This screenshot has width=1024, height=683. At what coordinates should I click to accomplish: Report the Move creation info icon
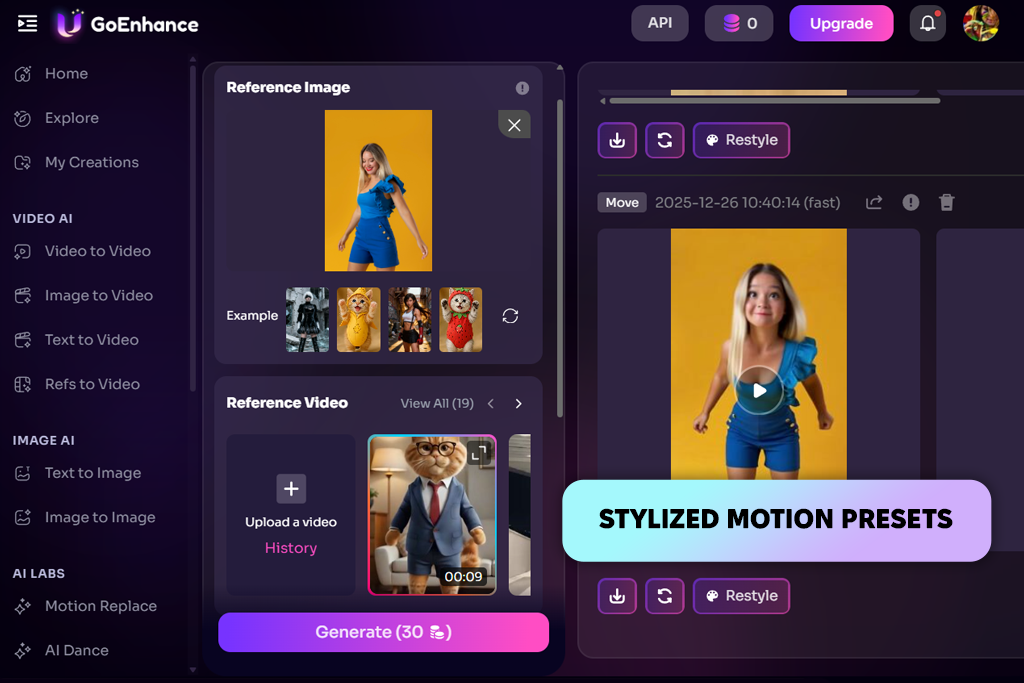pyautogui.click(x=910, y=202)
